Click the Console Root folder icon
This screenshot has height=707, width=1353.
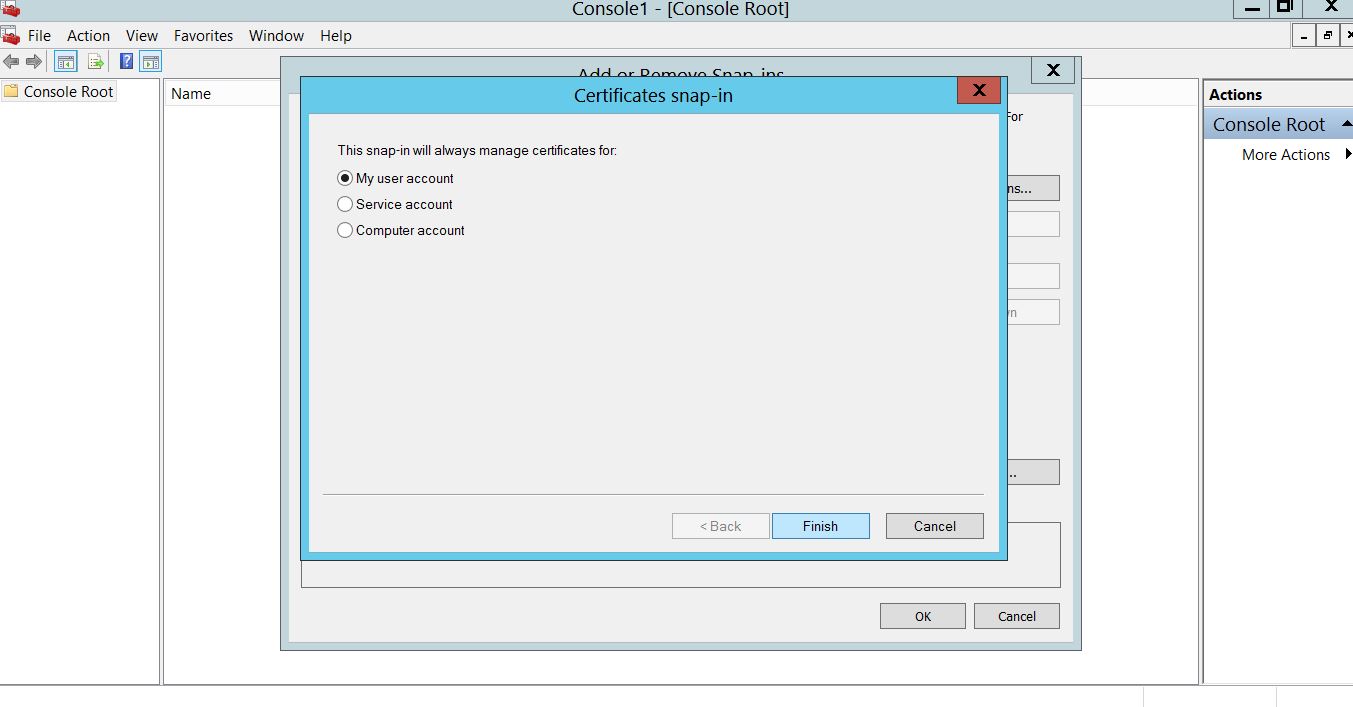click(x=11, y=91)
